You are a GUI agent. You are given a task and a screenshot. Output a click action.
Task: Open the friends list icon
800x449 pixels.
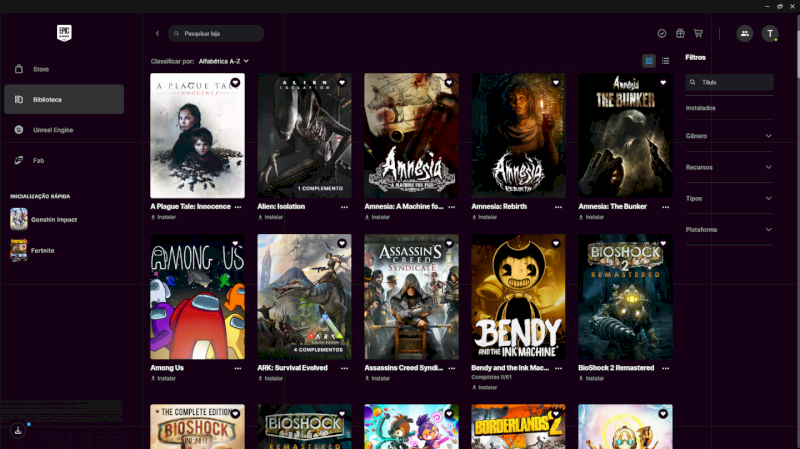744,34
